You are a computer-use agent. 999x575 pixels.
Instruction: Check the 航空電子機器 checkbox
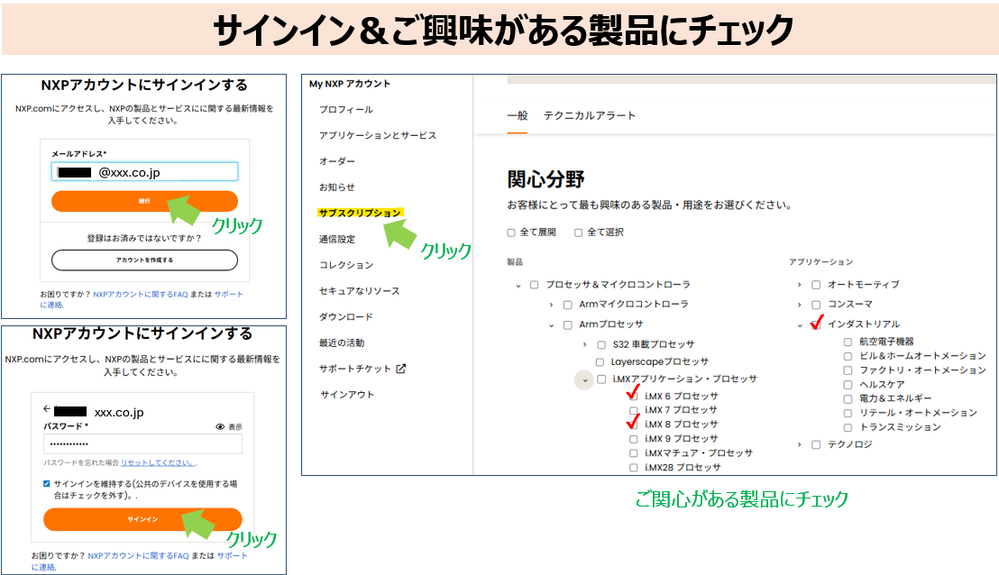point(848,342)
